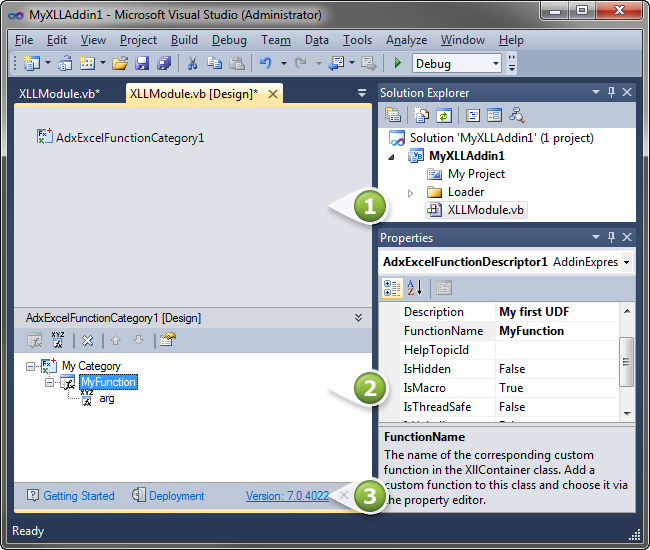
Task: Open the File menu
Action: point(24,40)
